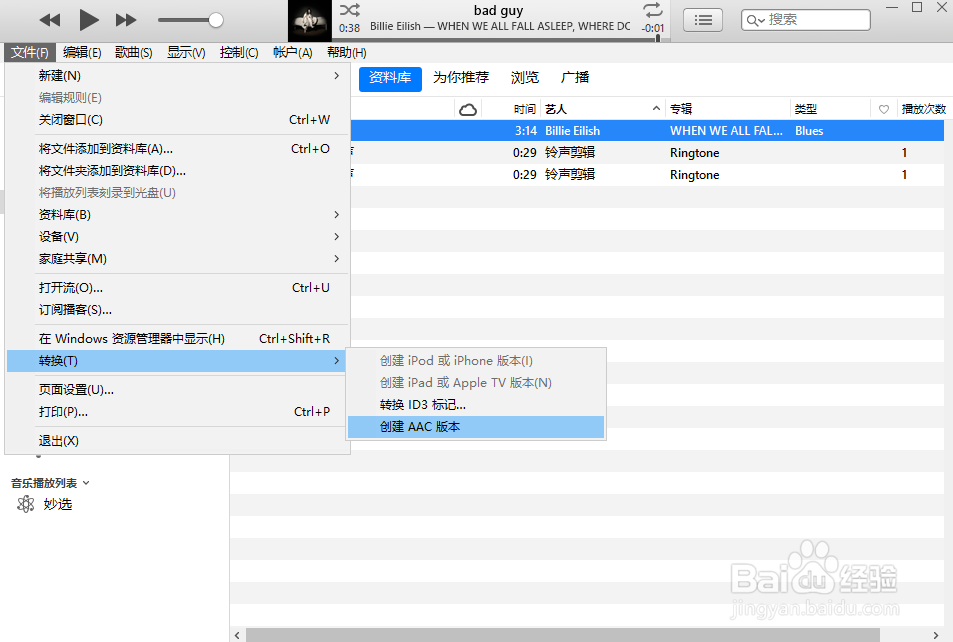Open the 显示(V) menu
Viewport: 953px width, 642px height.
pyautogui.click(x=186, y=52)
